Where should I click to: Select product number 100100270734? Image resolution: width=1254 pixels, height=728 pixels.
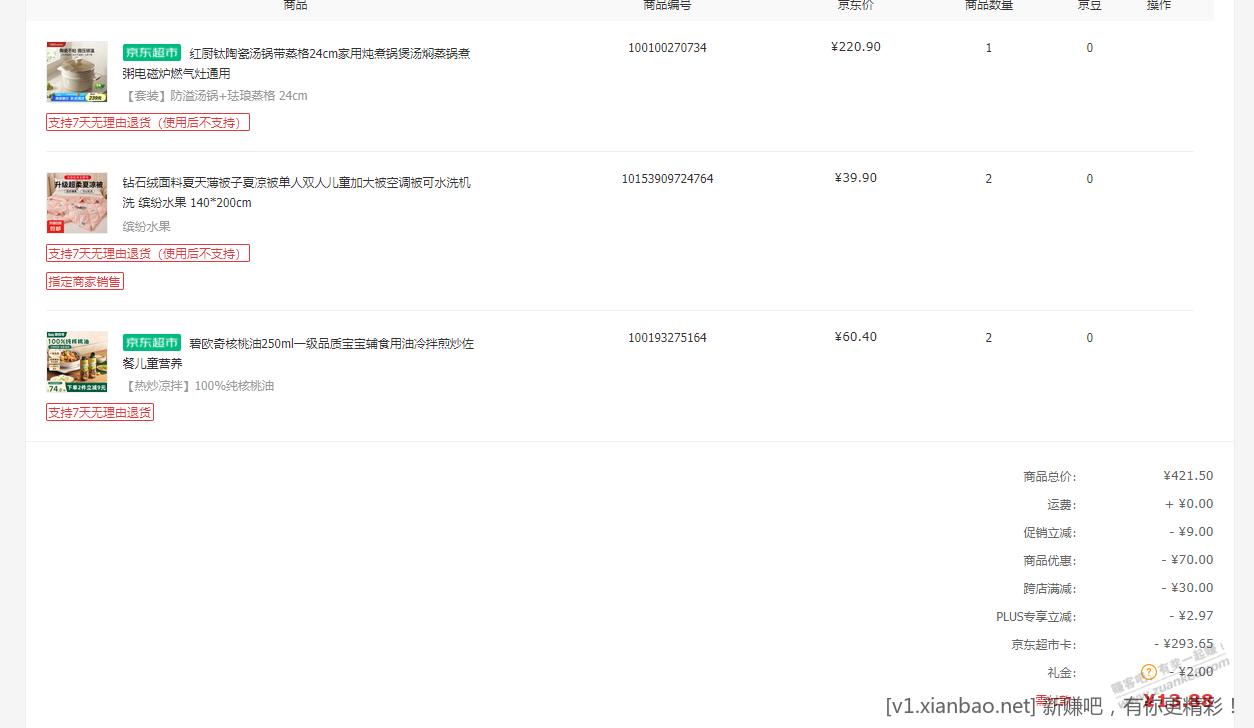point(667,48)
